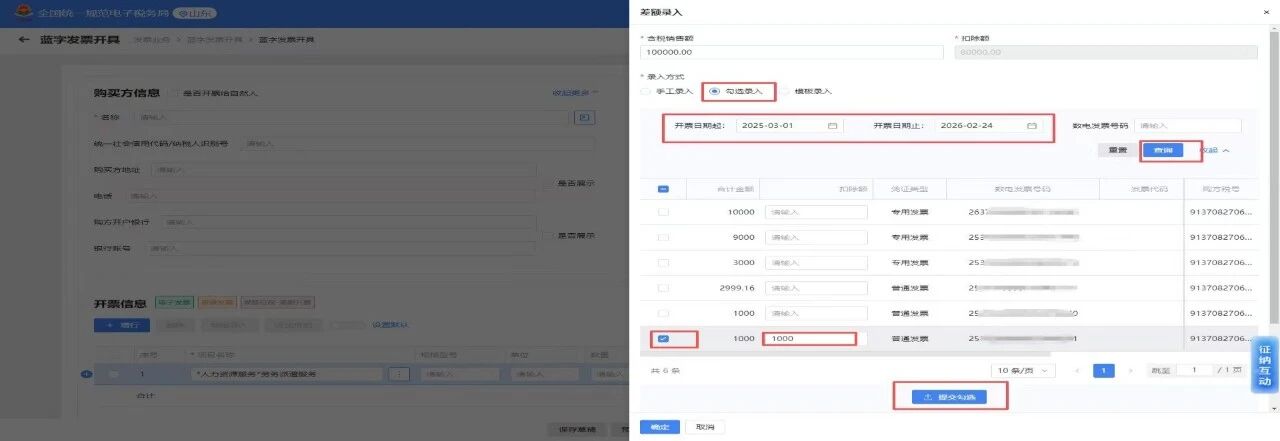Click the 提交勾选 upload button
The width and height of the screenshot is (1280, 441).
pos(949,397)
